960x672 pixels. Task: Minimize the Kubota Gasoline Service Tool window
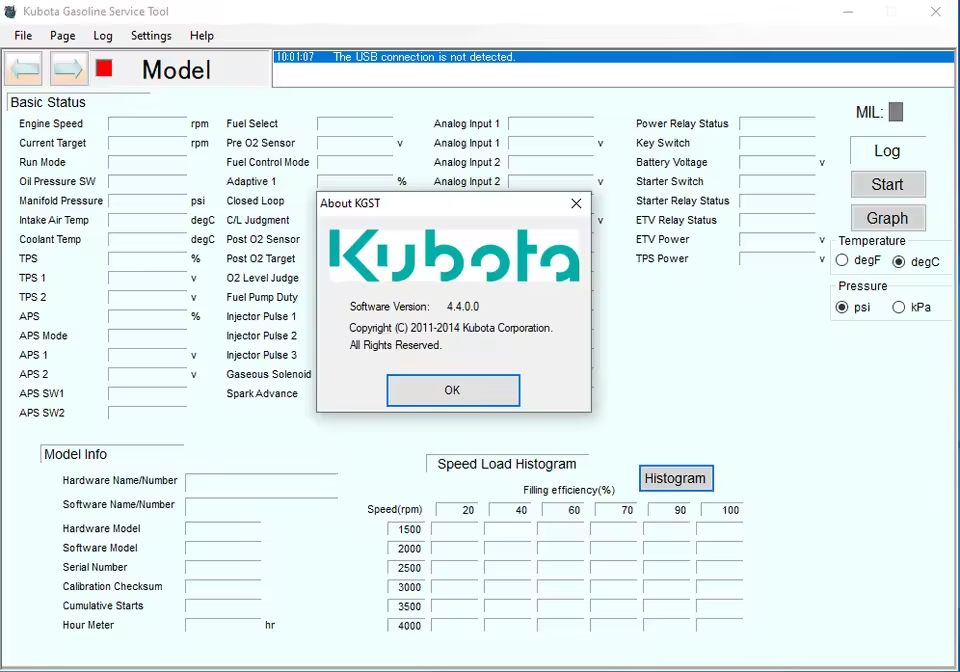click(848, 12)
